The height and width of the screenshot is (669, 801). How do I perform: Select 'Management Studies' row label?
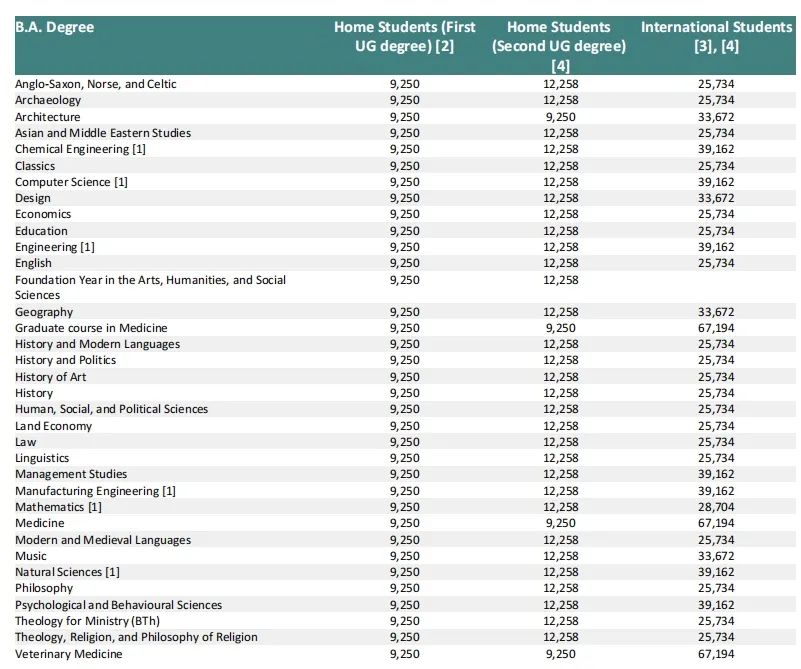click(71, 474)
